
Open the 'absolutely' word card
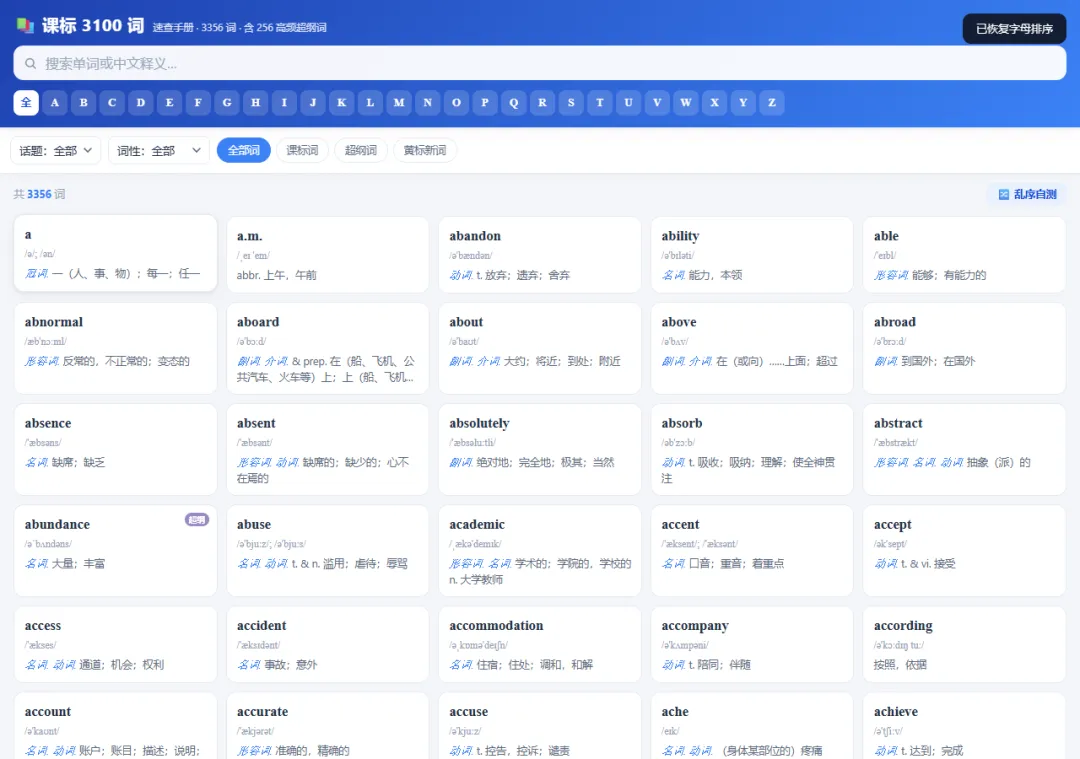tap(540, 450)
